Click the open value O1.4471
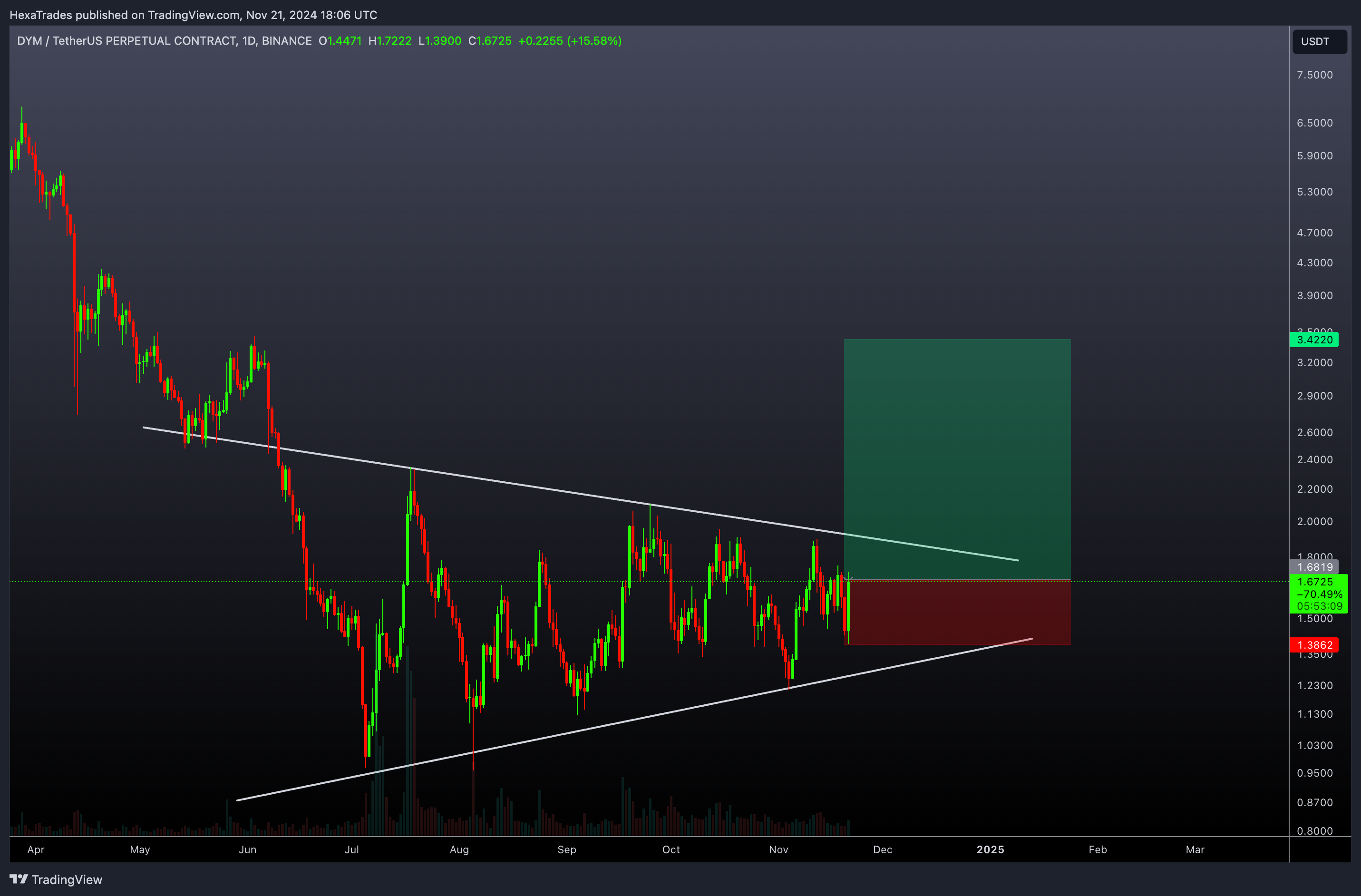 pyautogui.click(x=340, y=40)
